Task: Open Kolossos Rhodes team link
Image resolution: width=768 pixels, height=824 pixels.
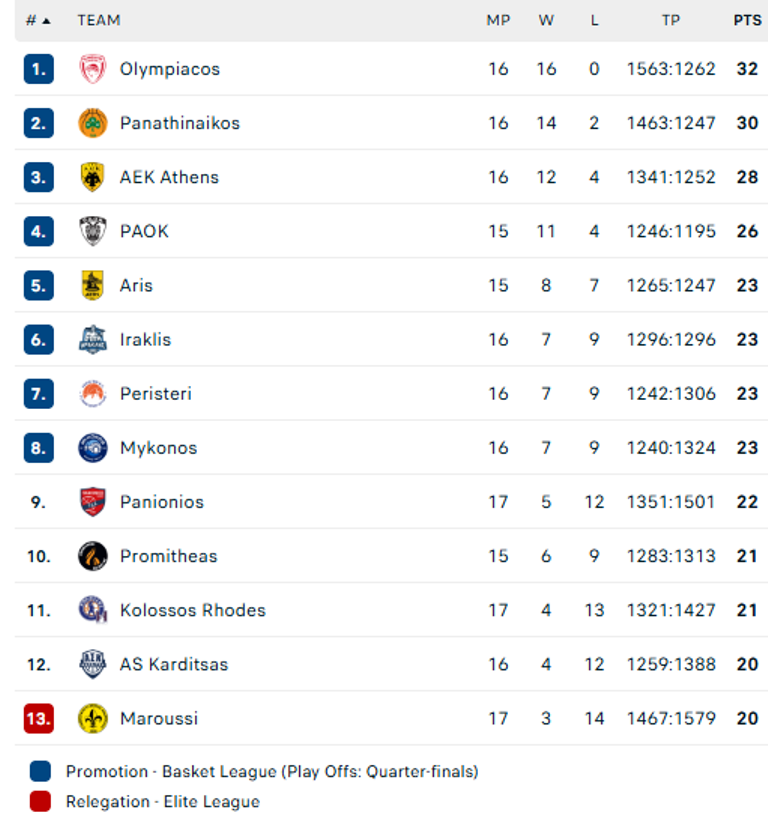Action: 192,610
